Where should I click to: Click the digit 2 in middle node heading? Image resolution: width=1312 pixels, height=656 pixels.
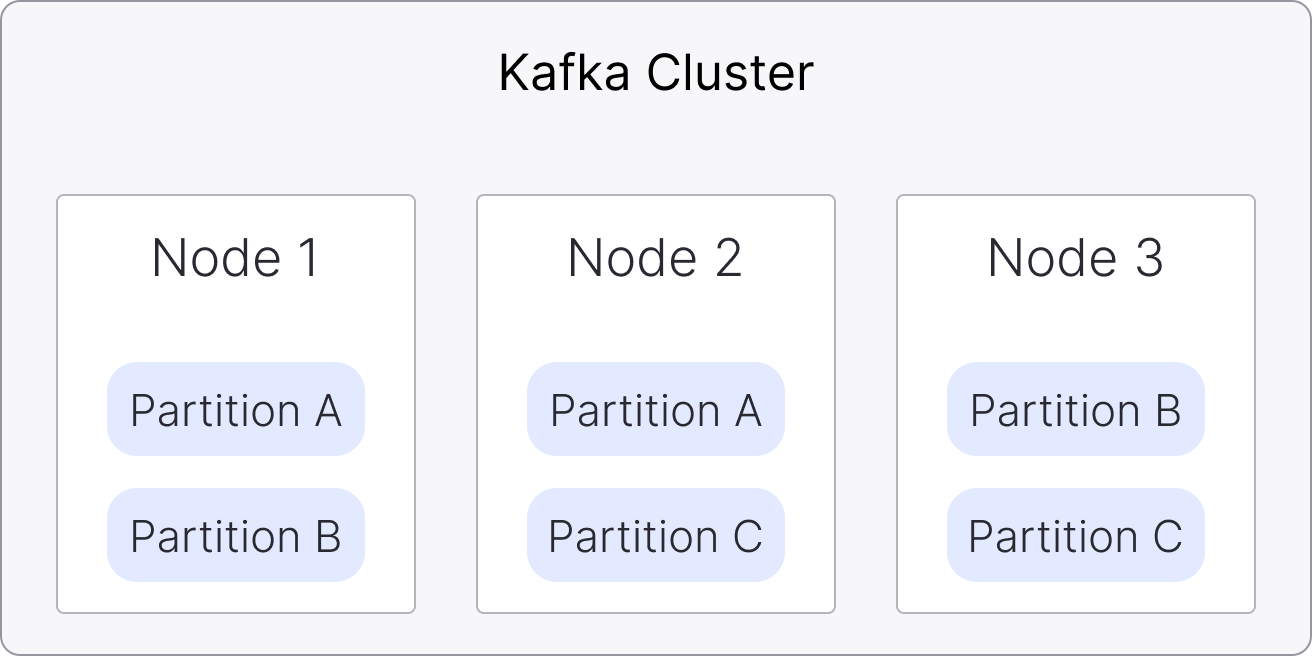(727, 258)
